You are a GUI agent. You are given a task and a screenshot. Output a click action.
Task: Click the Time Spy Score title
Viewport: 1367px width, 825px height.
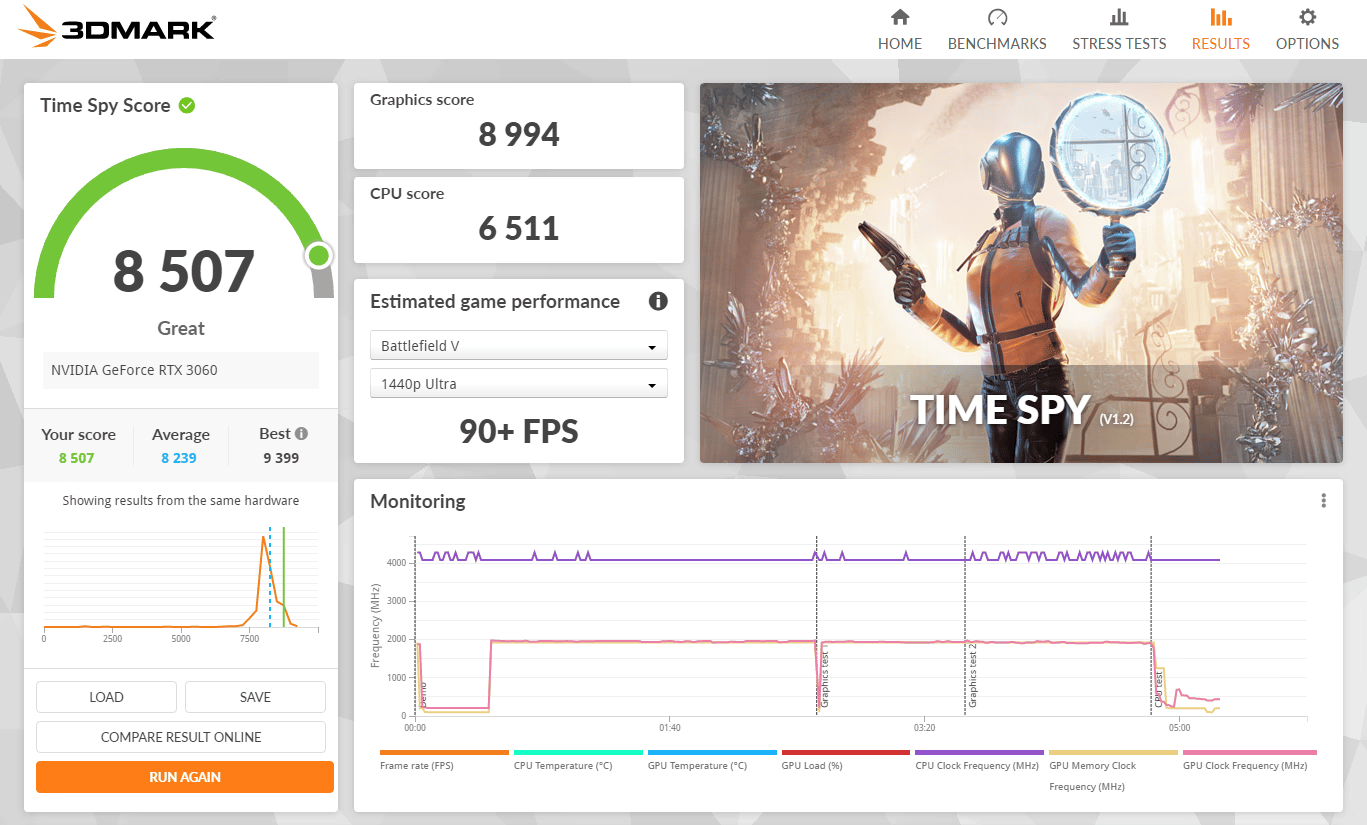(x=105, y=105)
